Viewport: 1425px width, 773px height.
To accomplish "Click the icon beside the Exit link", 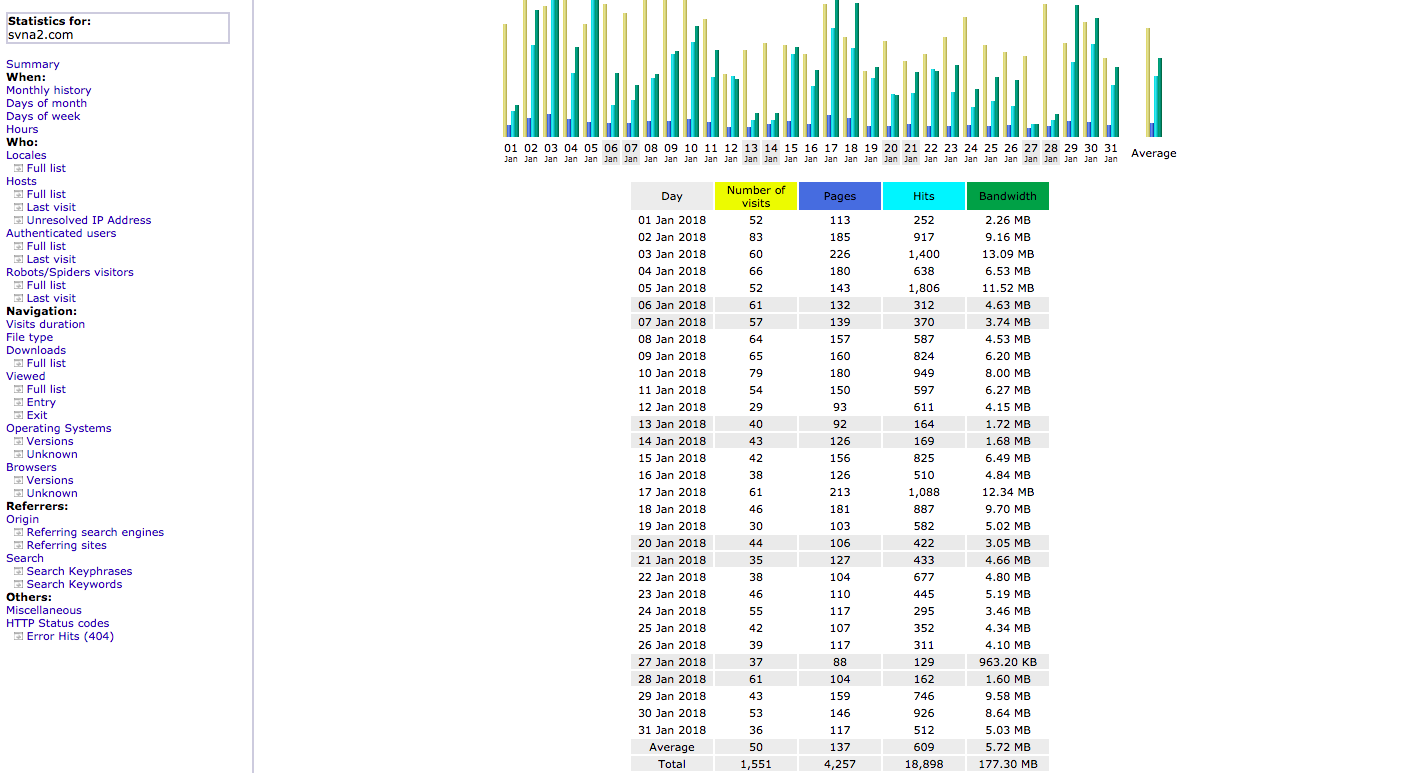I will (18, 415).
